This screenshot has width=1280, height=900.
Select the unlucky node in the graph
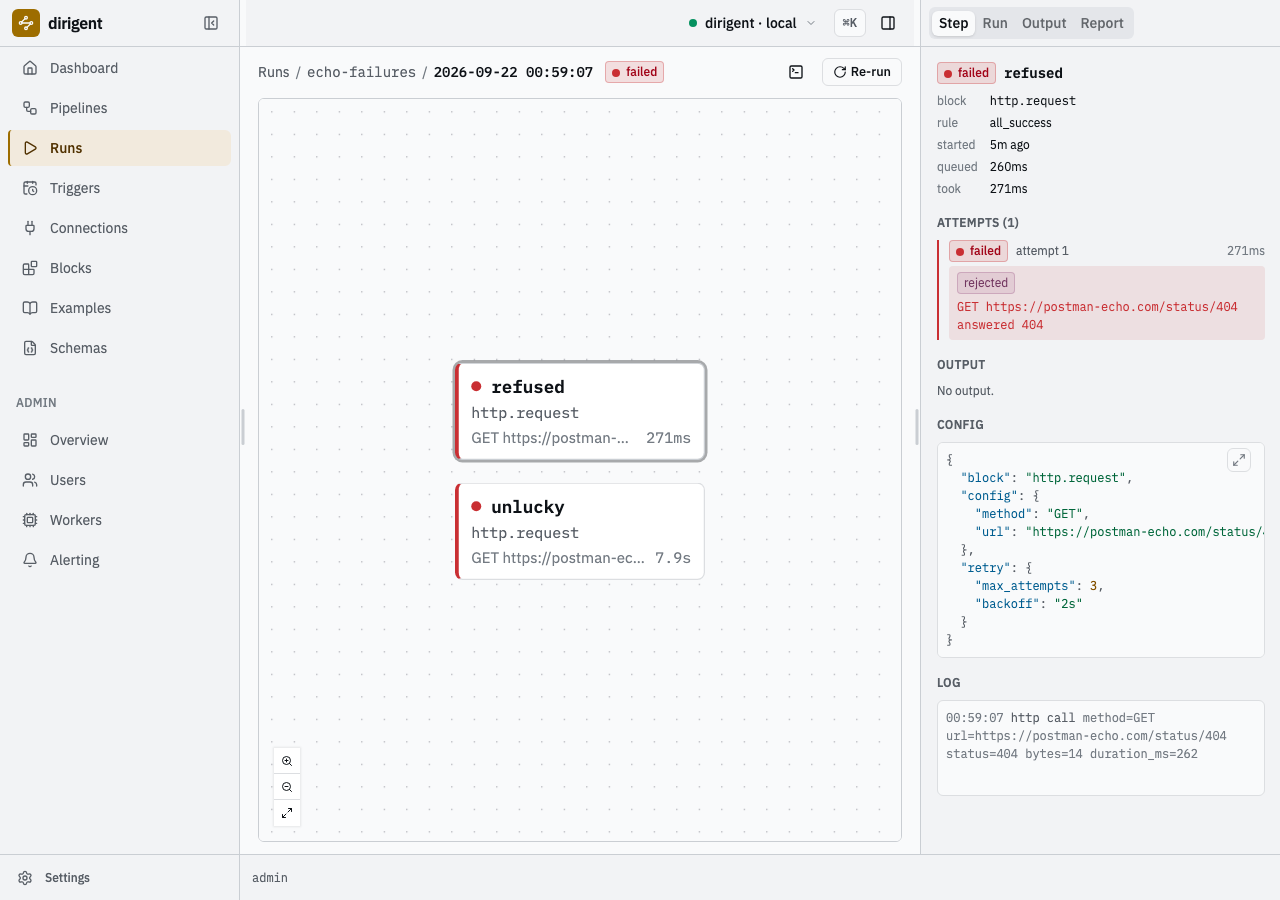(x=580, y=531)
